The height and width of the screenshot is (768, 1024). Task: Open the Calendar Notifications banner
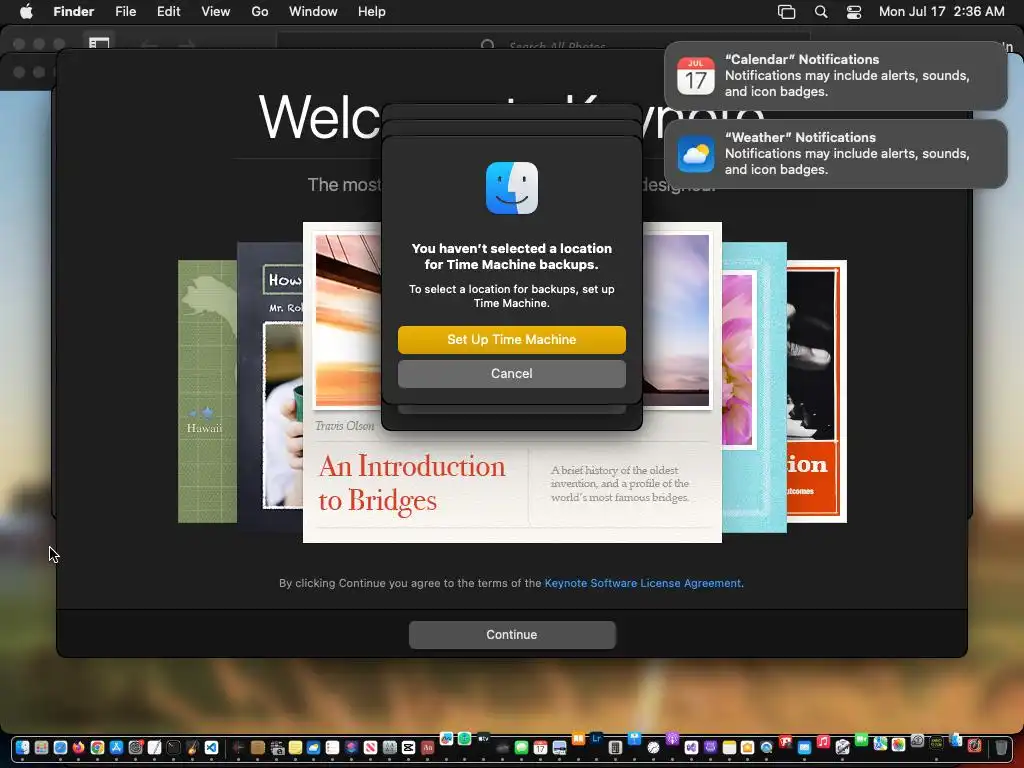[835, 76]
